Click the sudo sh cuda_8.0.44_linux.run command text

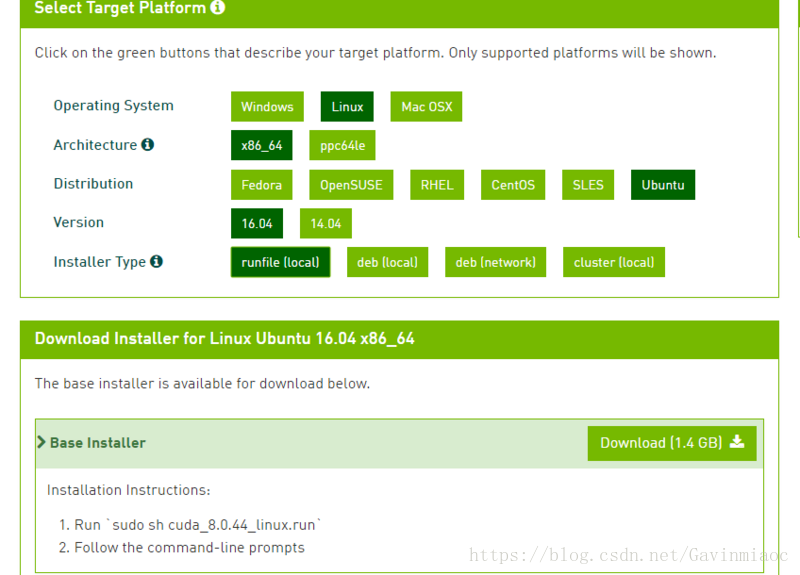[x=216, y=525]
